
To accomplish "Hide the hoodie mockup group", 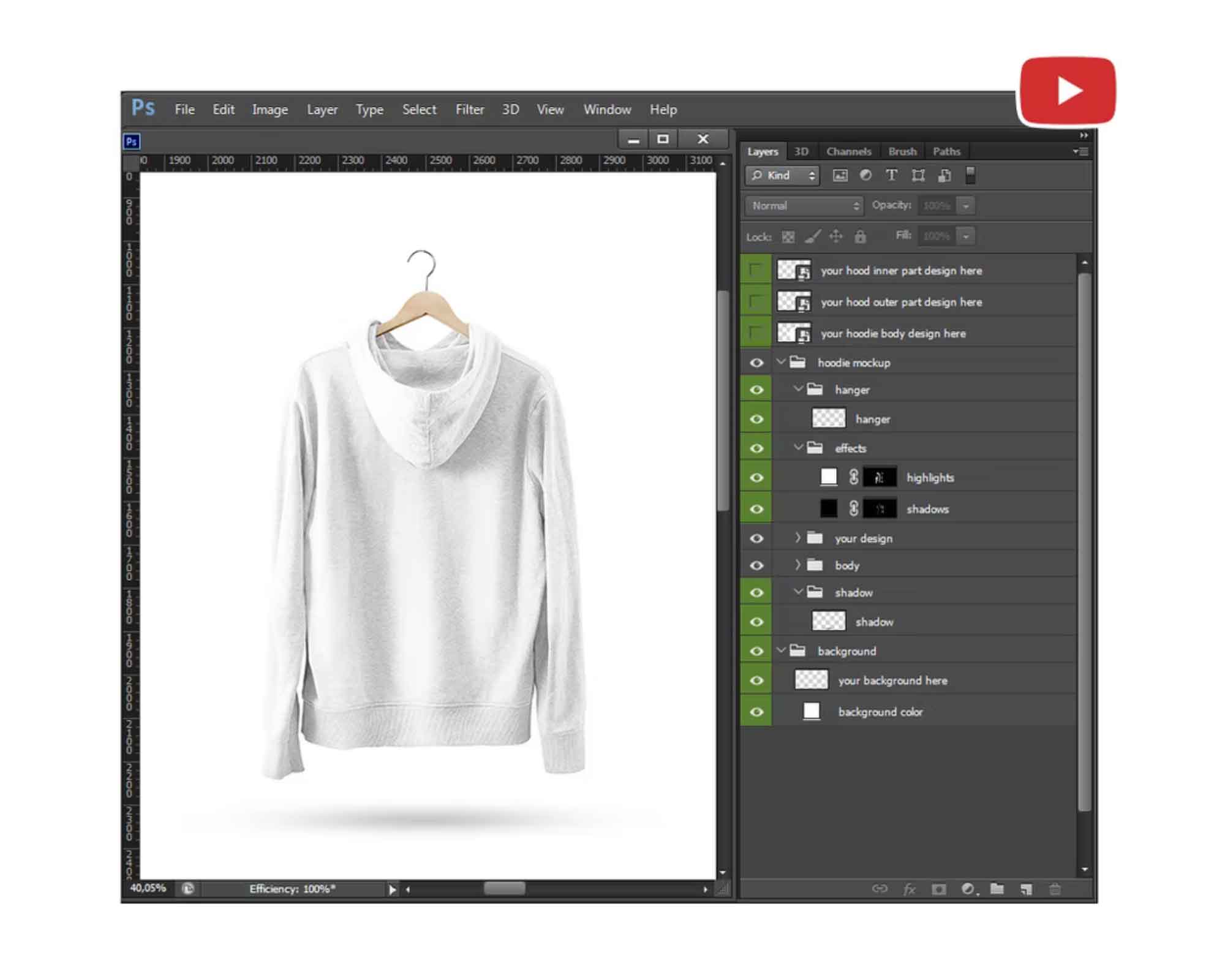I will [756, 363].
